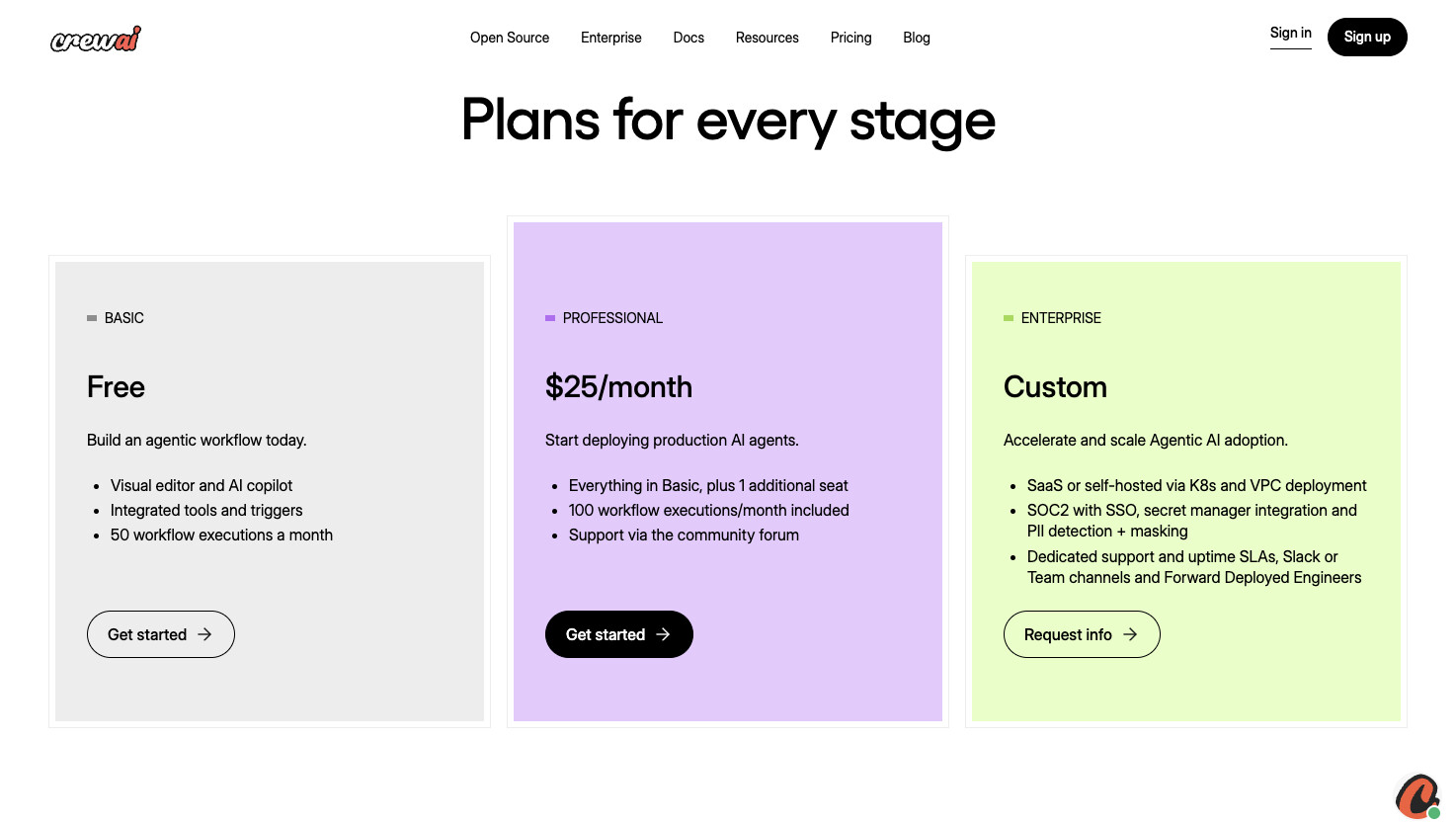Image resolution: width=1456 pixels, height=824 pixels.
Task: Click the CrewAI logo in the header
Action: point(95,39)
